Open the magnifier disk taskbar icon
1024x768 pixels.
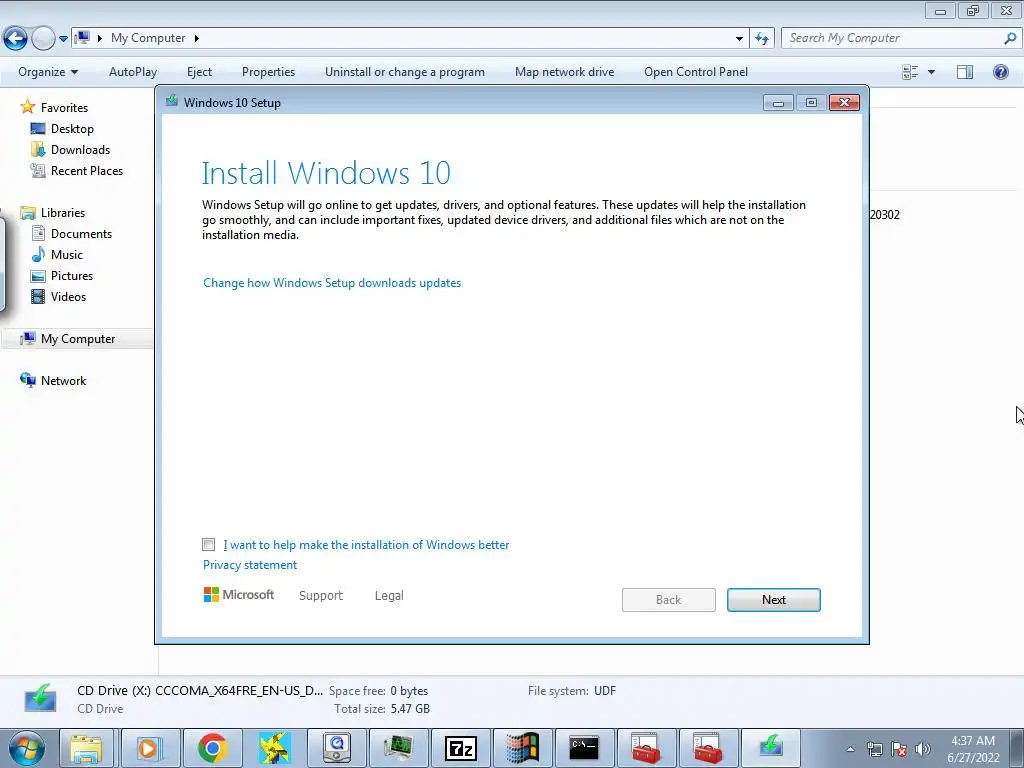pos(336,748)
